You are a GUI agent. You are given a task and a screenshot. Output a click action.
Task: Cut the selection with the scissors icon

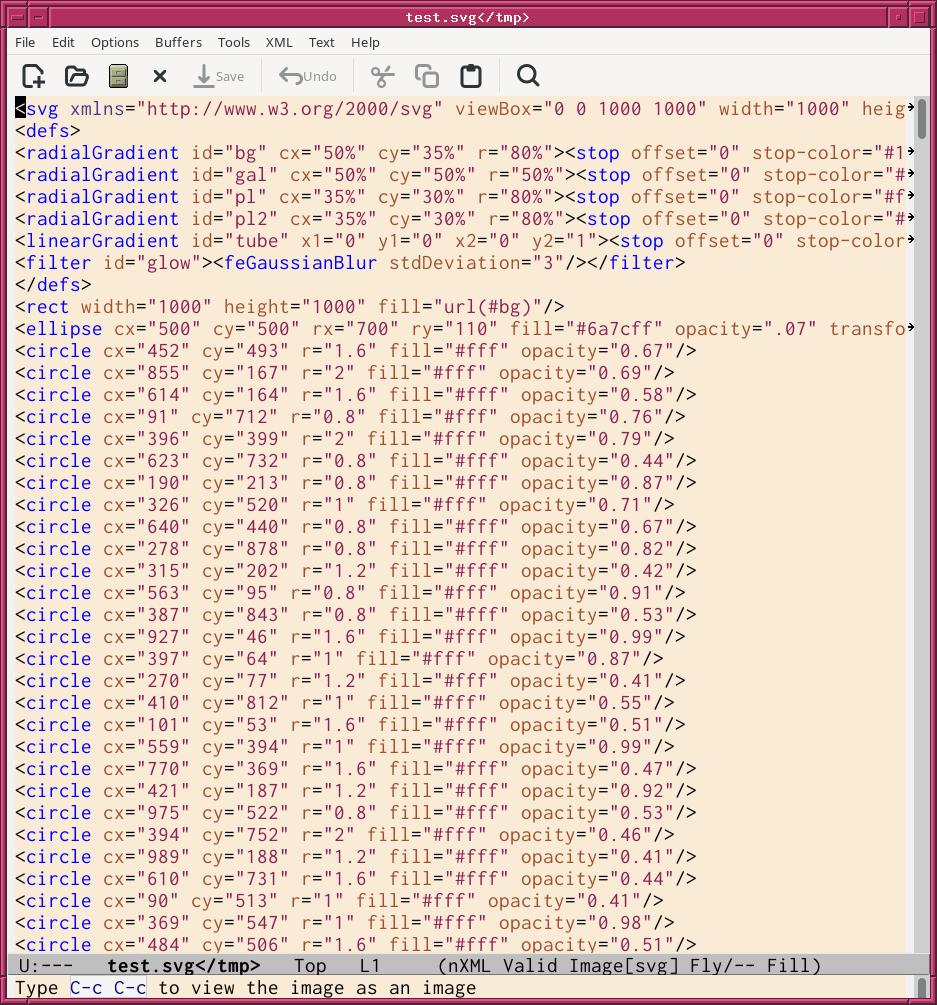pos(383,76)
